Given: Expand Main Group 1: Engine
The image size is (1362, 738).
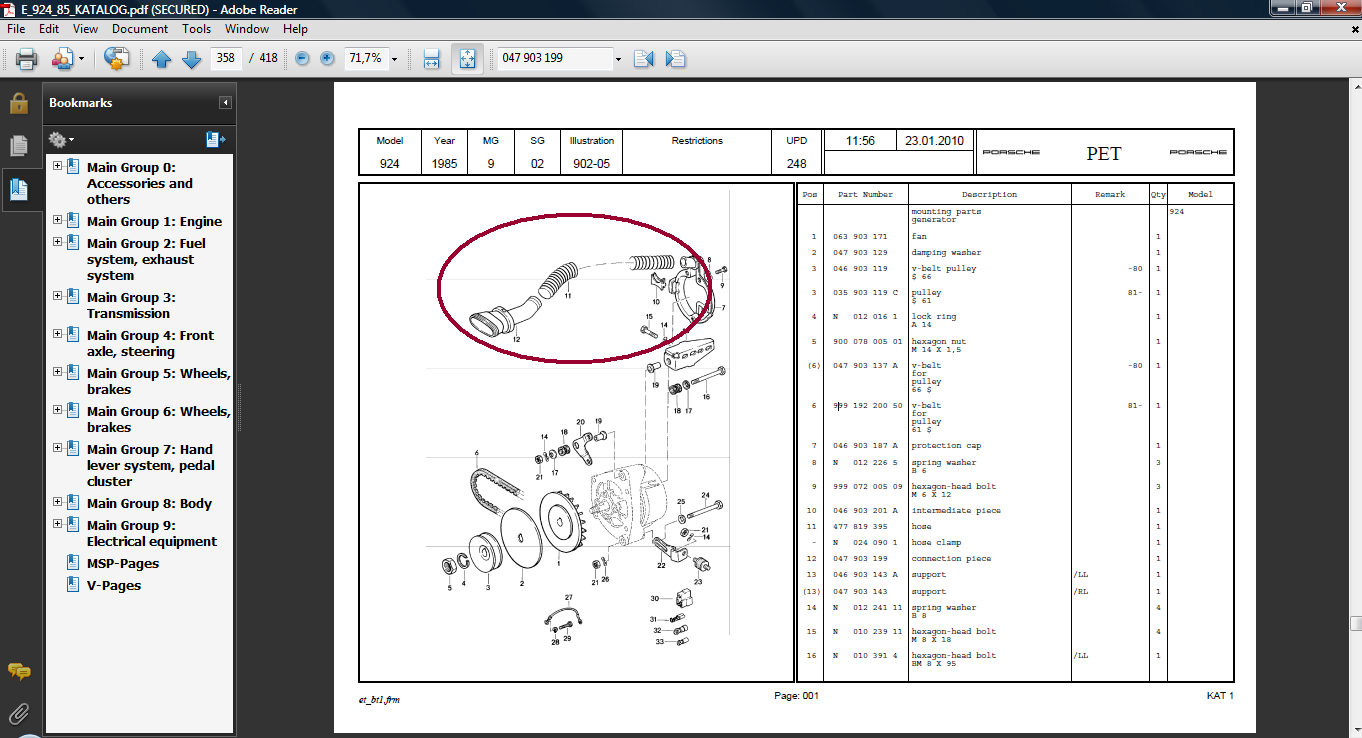Looking at the screenshot, I should pos(57,221).
